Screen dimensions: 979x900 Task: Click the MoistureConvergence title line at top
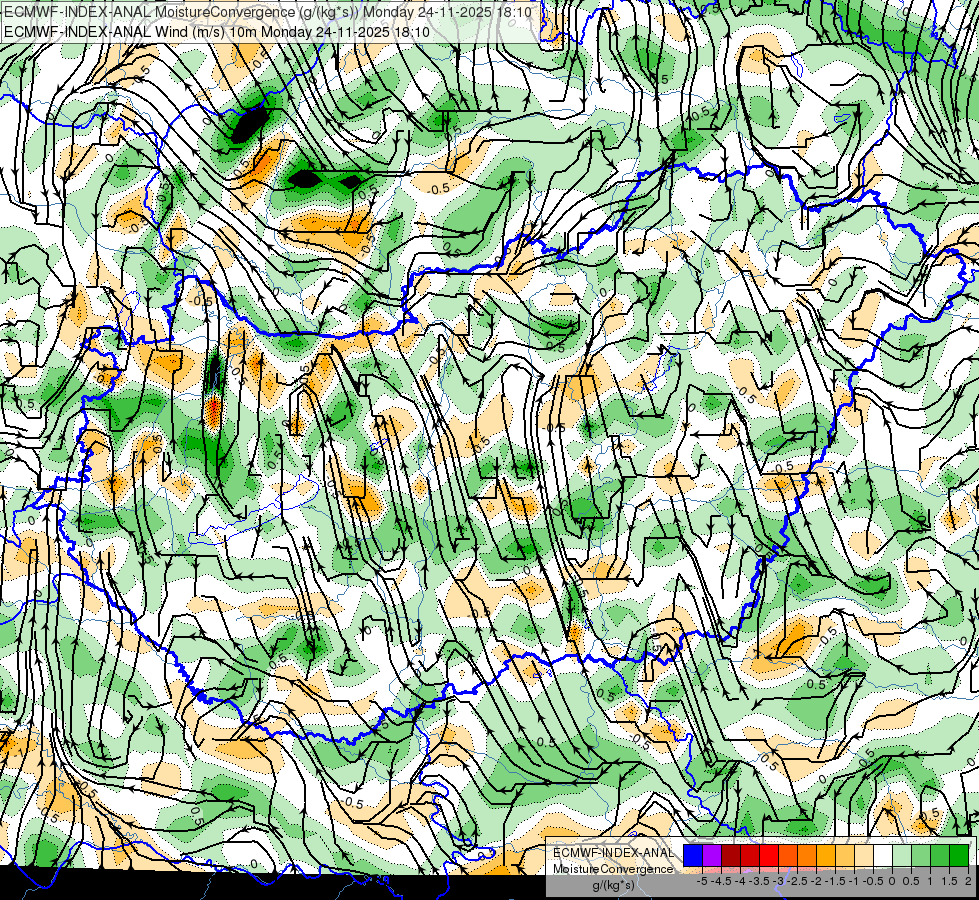pos(268,12)
